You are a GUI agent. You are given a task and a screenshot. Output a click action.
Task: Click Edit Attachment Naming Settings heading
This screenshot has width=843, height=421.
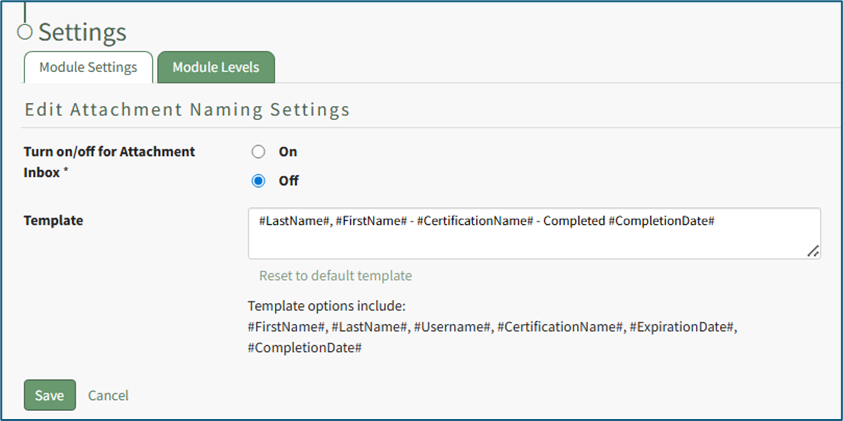[187, 109]
